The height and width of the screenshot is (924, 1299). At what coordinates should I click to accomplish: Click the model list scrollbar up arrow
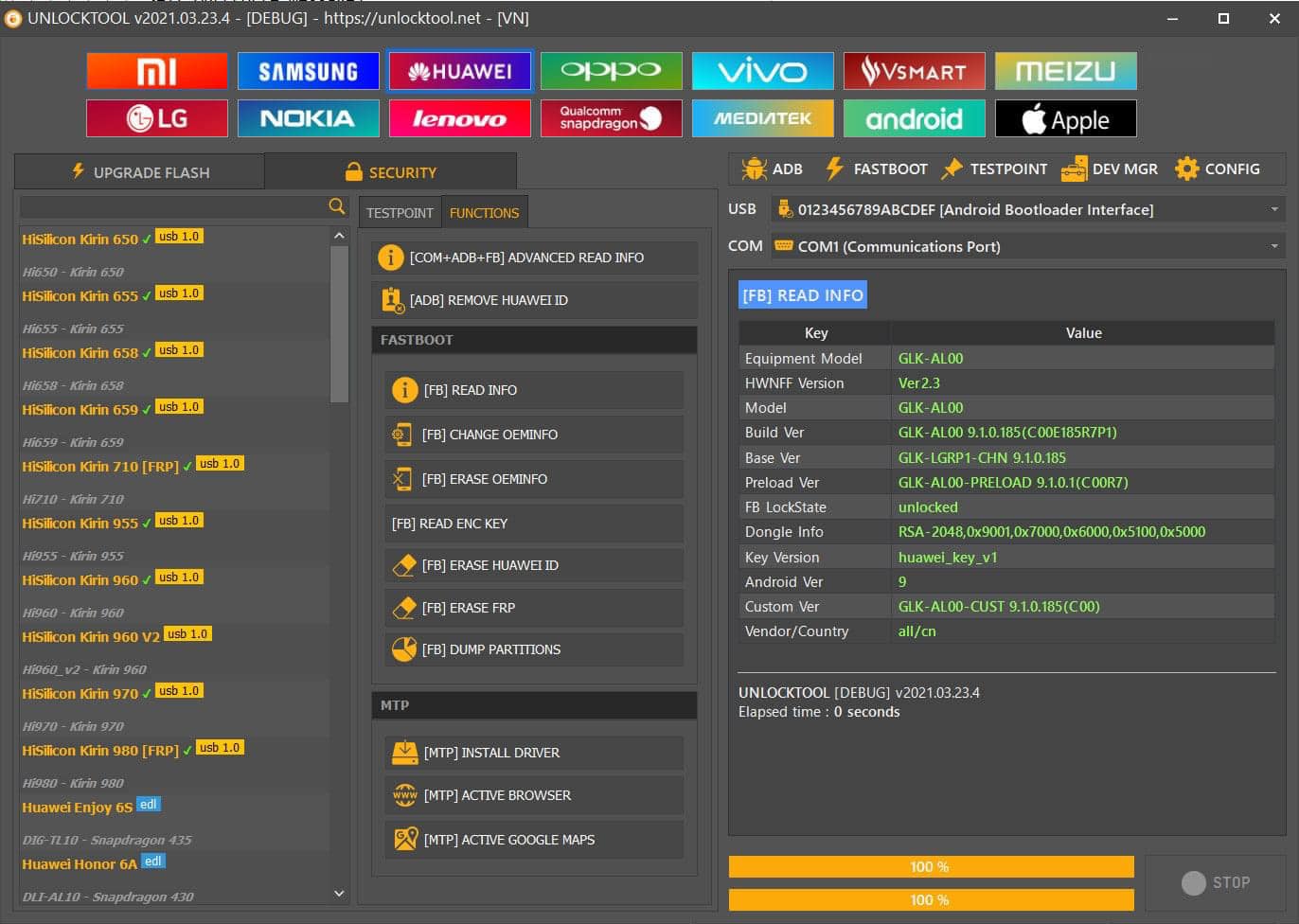pyautogui.click(x=339, y=235)
